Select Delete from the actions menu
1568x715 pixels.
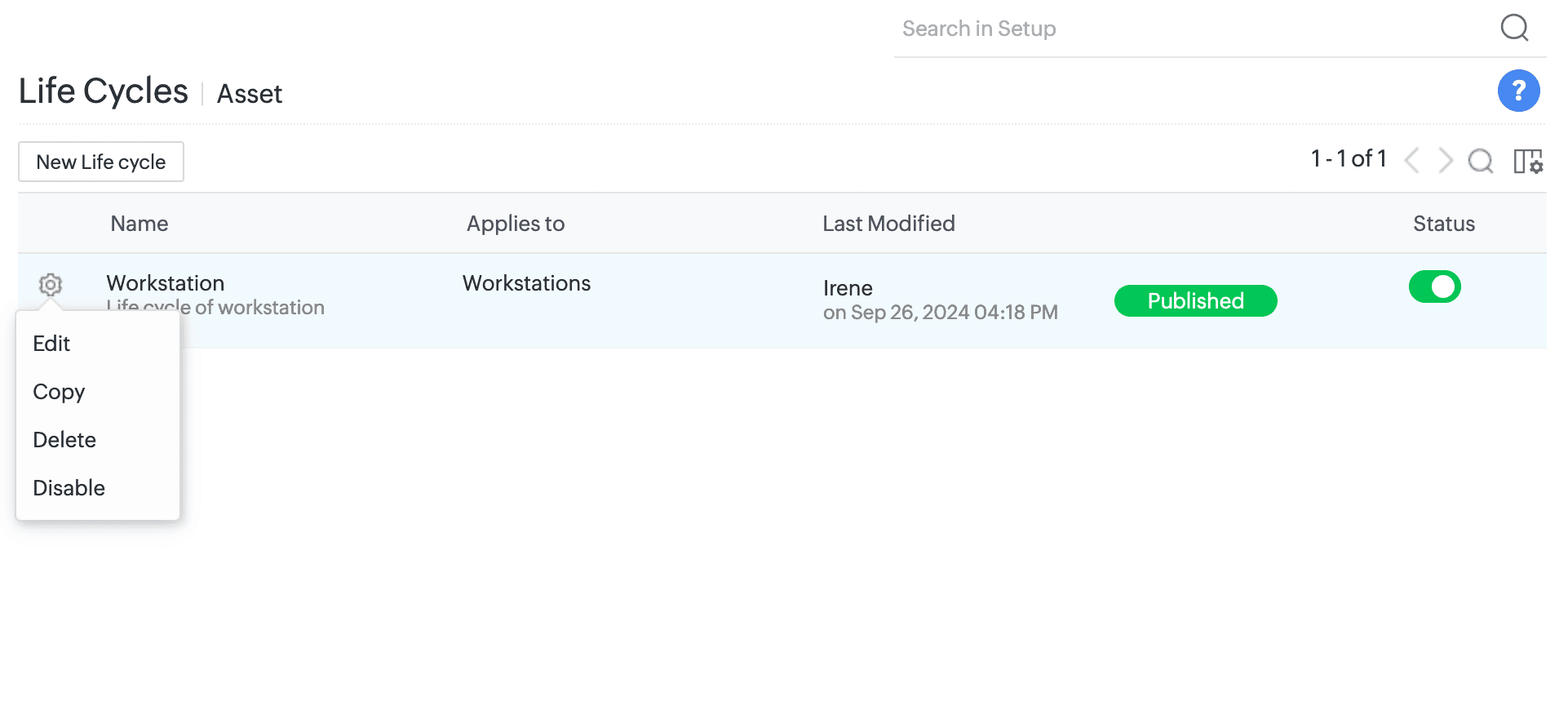point(64,440)
